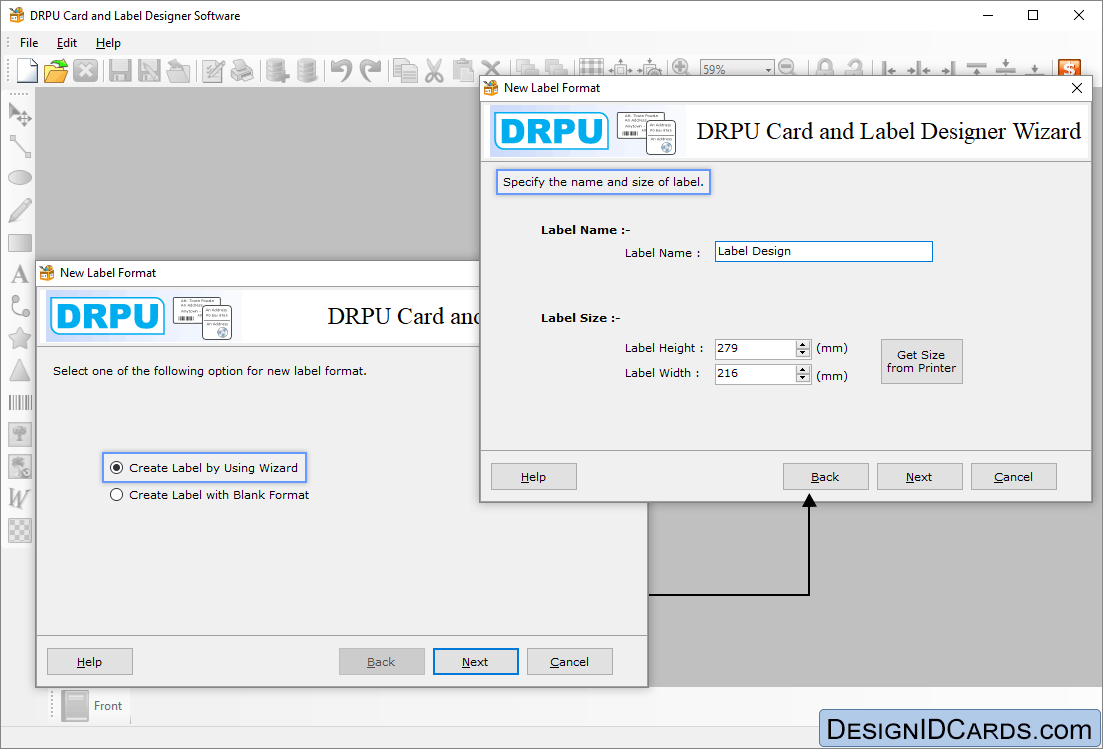Decrease Label Height with down spinner arrow
Viewport: 1103px width, 749px height.
[803, 353]
